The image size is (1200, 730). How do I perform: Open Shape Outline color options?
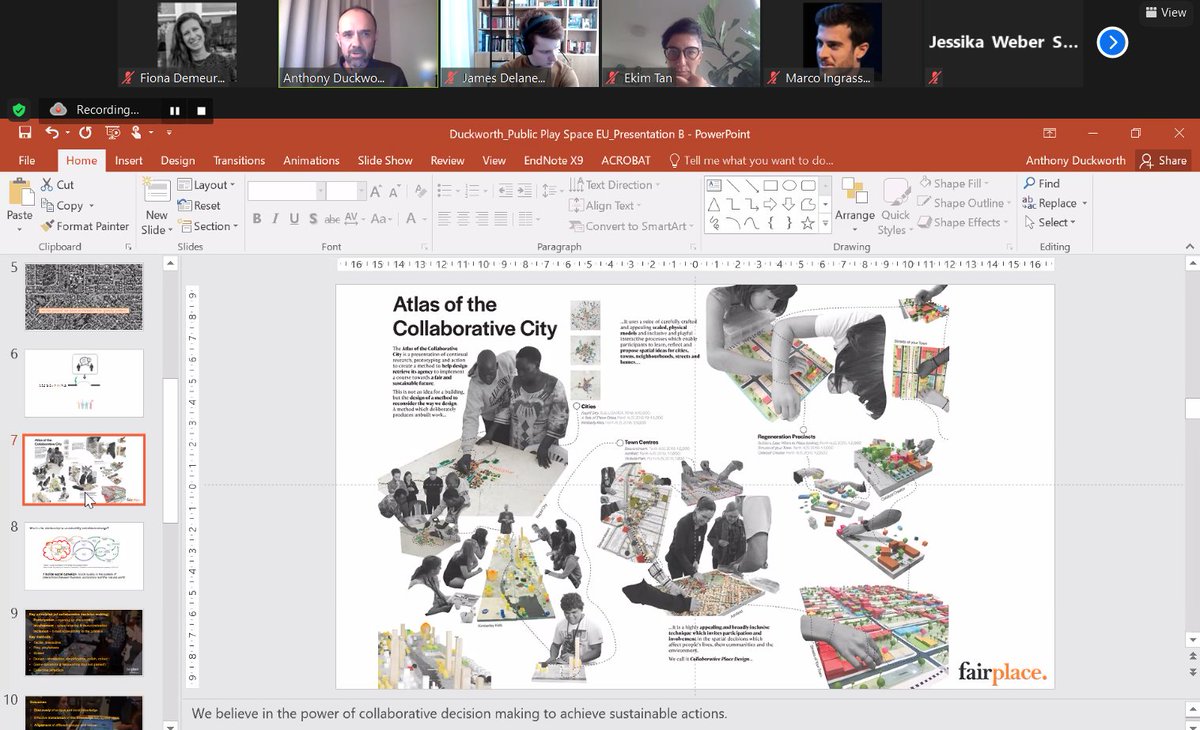click(966, 203)
